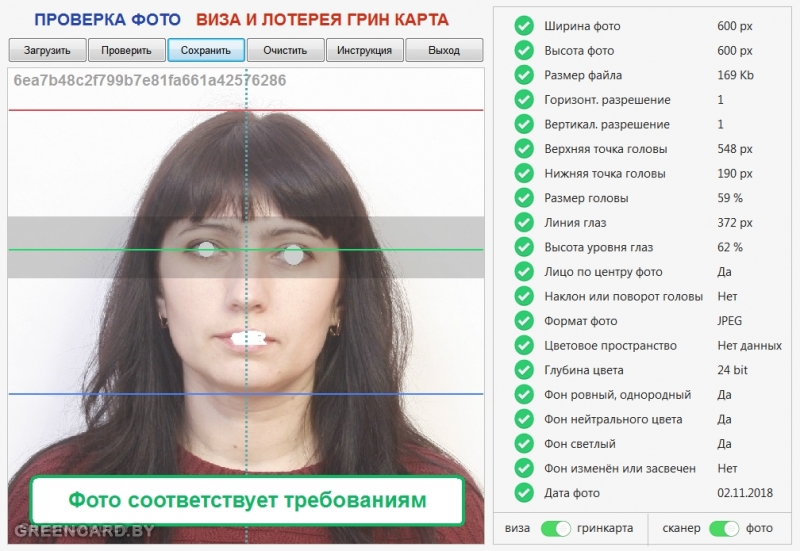The width and height of the screenshot is (800, 551).
Task: Click the Фото соответствует требованиям result banner
Action: coord(247,500)
